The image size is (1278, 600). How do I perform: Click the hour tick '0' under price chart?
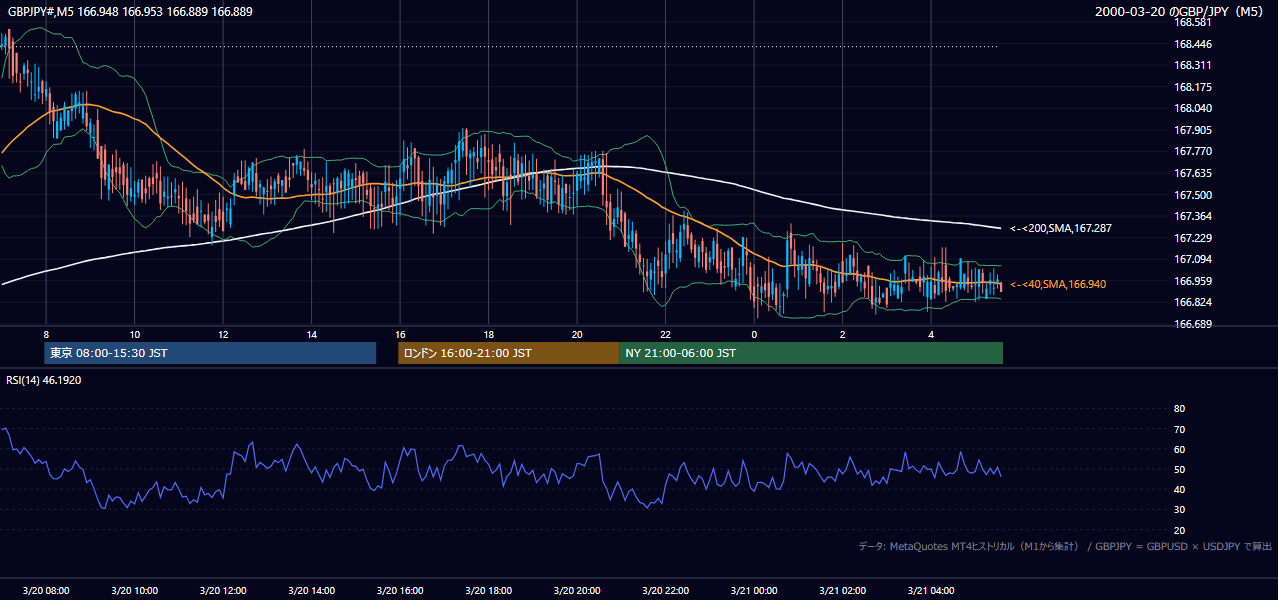(x=754, y=334)
